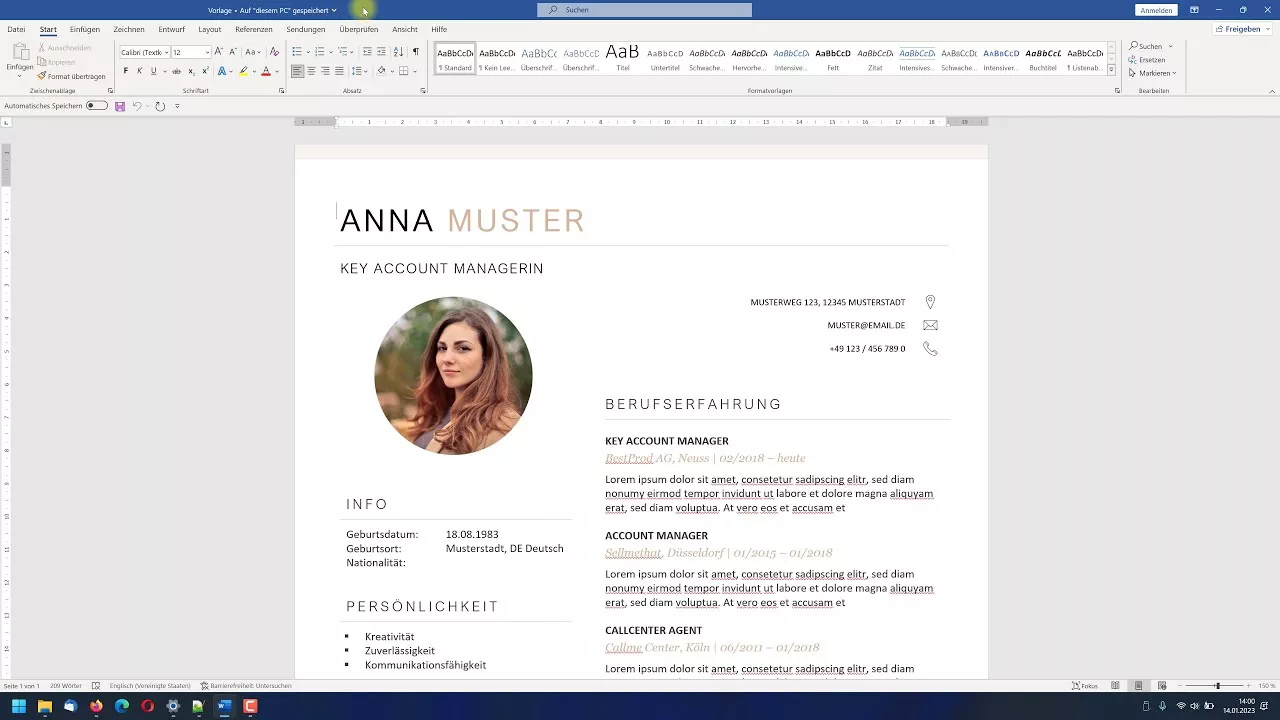Expand the Formatvorlagen styles gallery
1280x720 pixels.
coord(1112,69)
